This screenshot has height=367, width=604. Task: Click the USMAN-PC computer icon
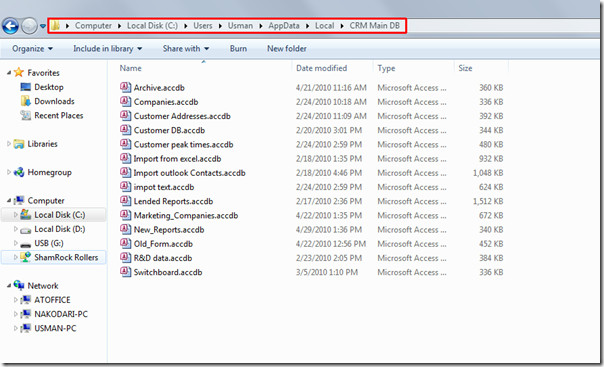pos(26,328)
